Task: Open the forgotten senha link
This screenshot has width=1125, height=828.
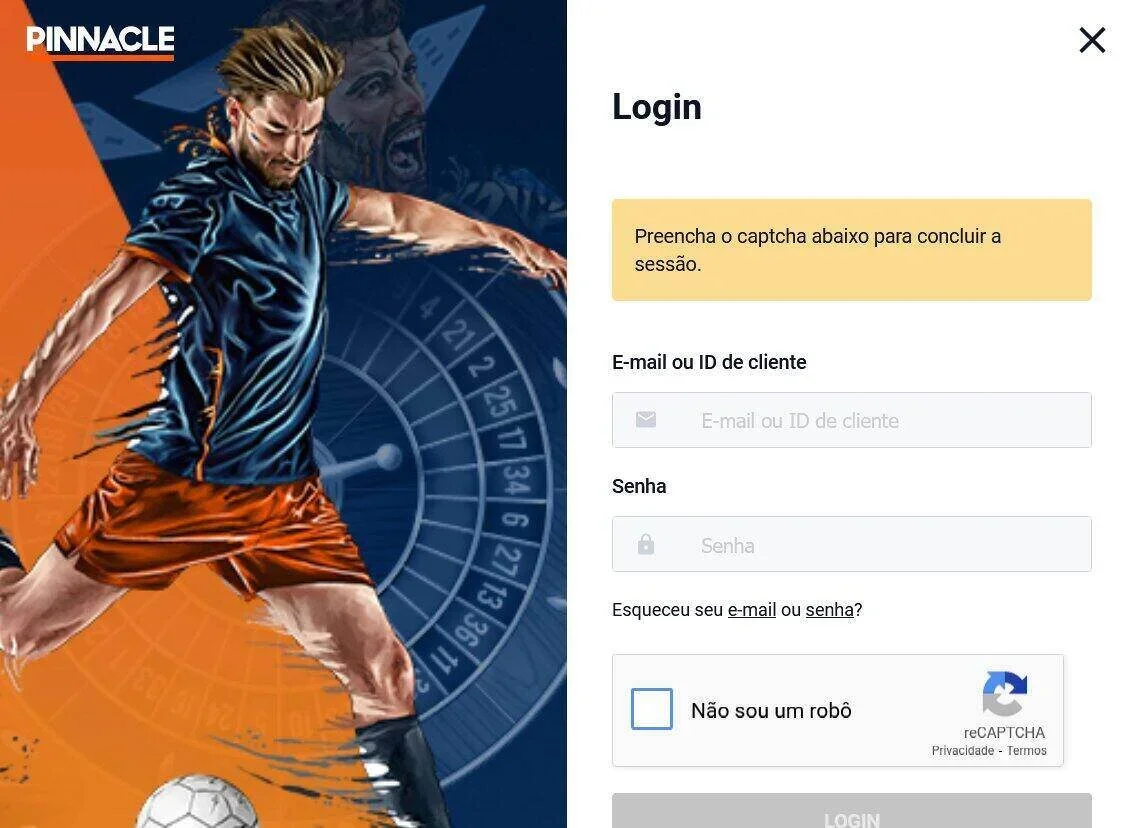Action: point(829,610)
